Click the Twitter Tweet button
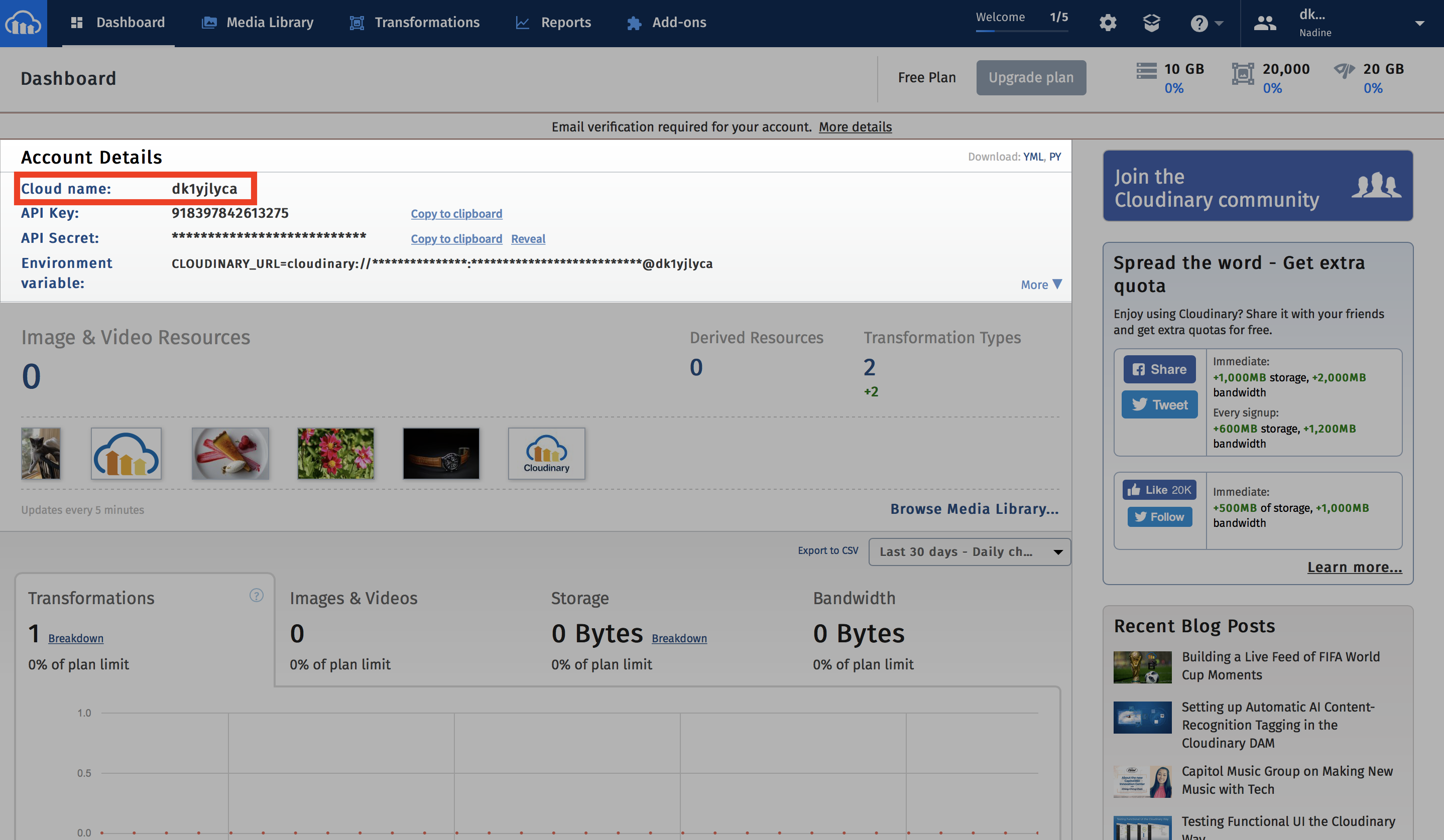 [x=1159, y=405]
